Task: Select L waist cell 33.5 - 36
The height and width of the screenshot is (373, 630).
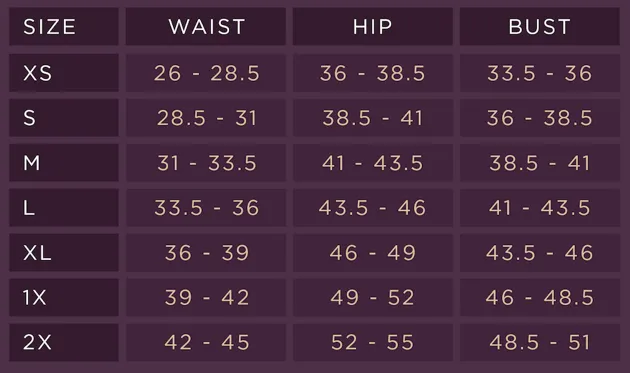Action: [206, 208]
